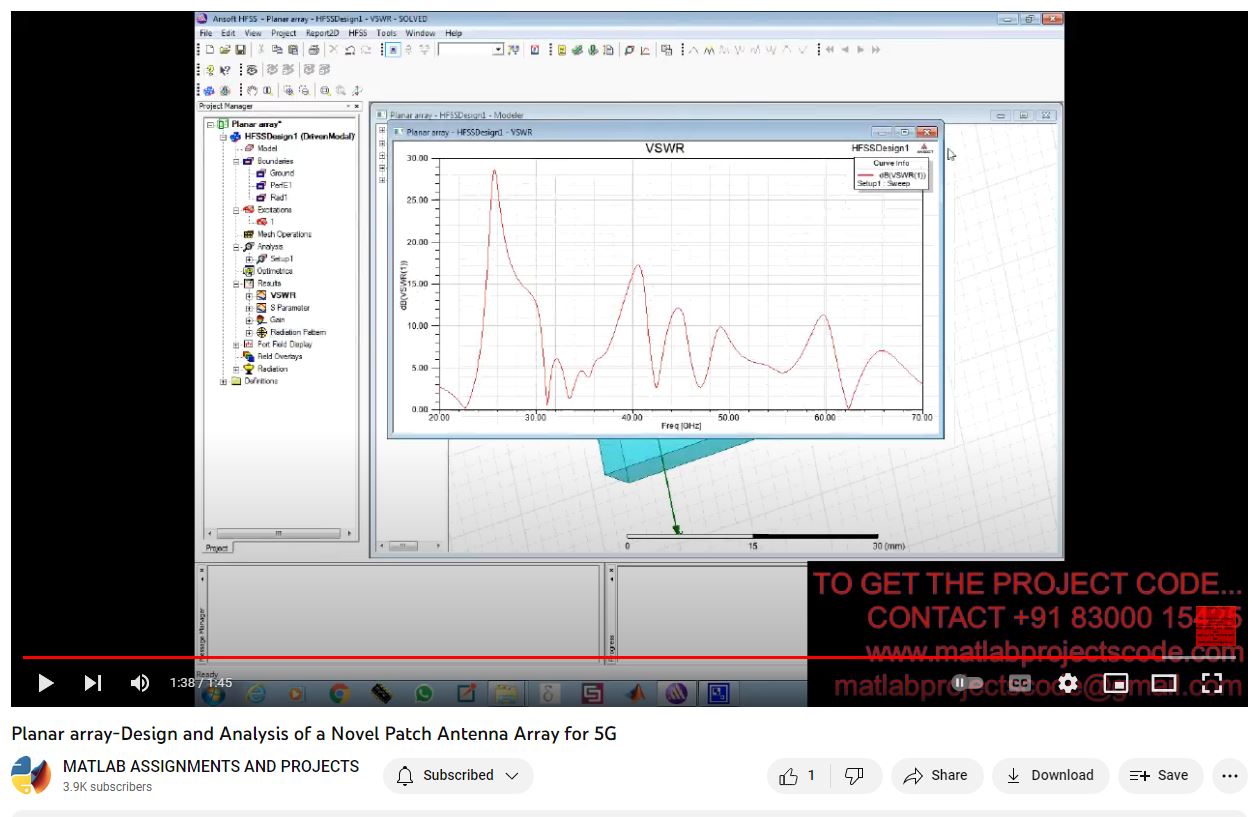Open the three-dot more actions menu
The width and height of the screenshot is (1258, 817).
(1230, 775)
